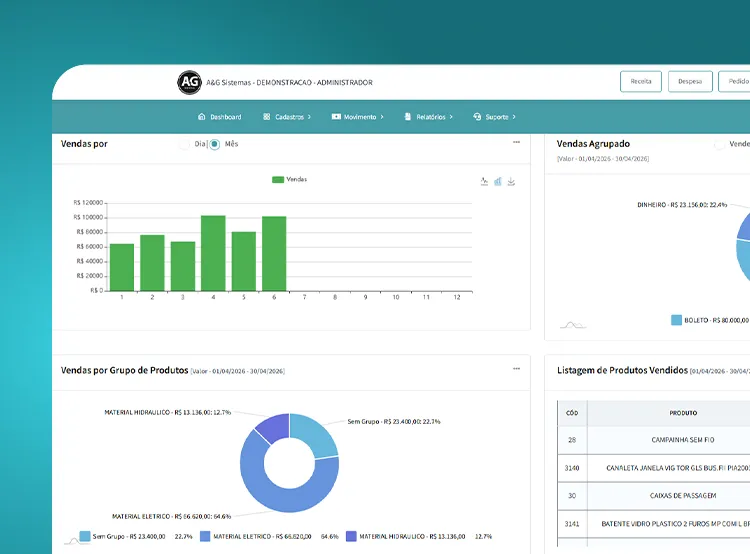This screenshot has height=554, width=750.
Task: Click the DINHEIRO pie label
Action: 682,205
